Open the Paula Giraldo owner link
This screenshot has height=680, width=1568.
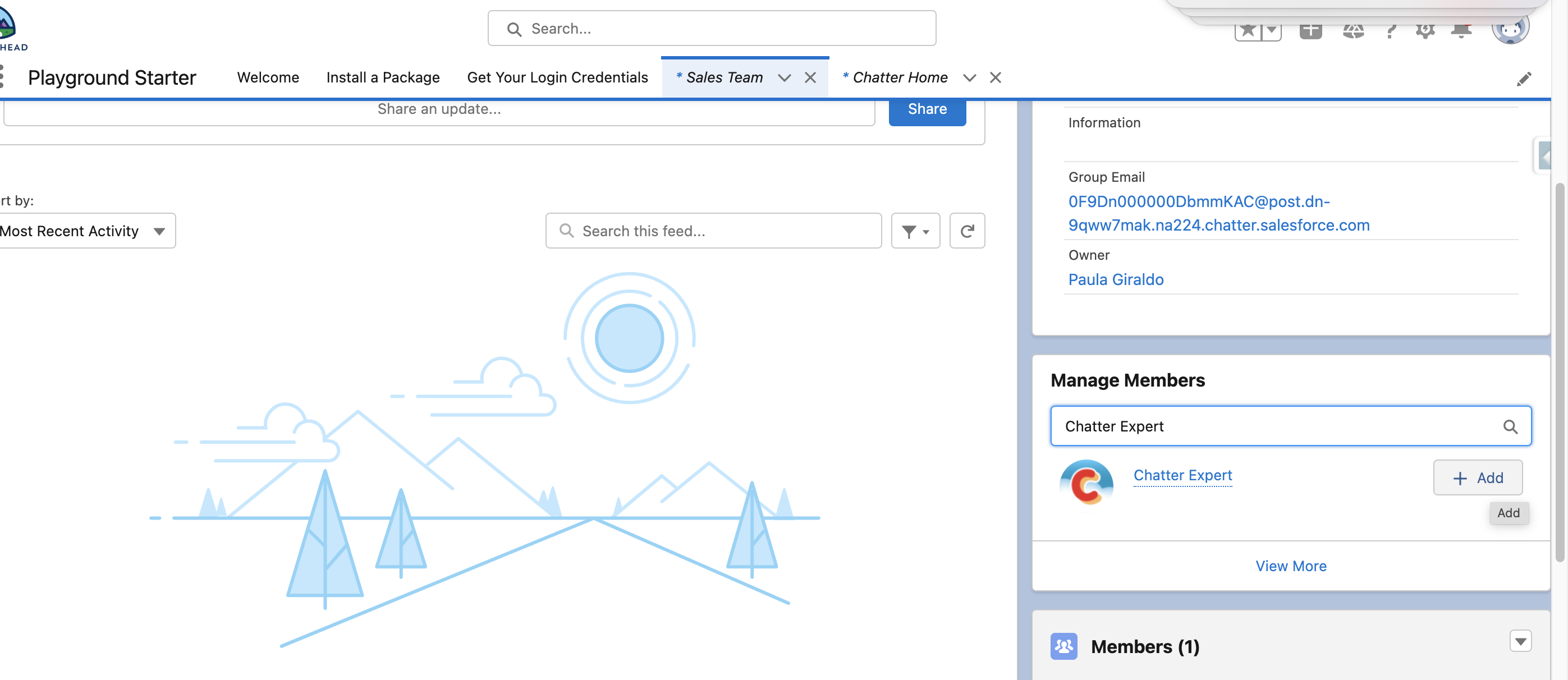coord(1115,279)
